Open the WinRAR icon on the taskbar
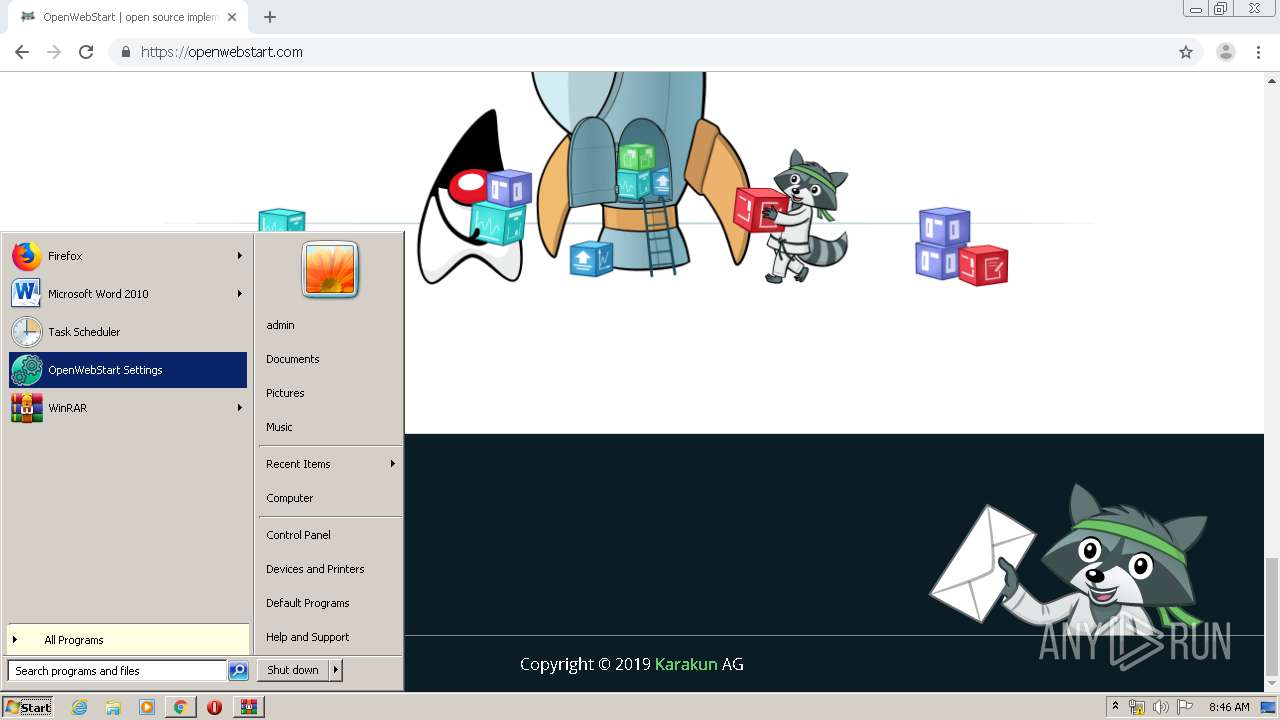 [x=248, y=707]
